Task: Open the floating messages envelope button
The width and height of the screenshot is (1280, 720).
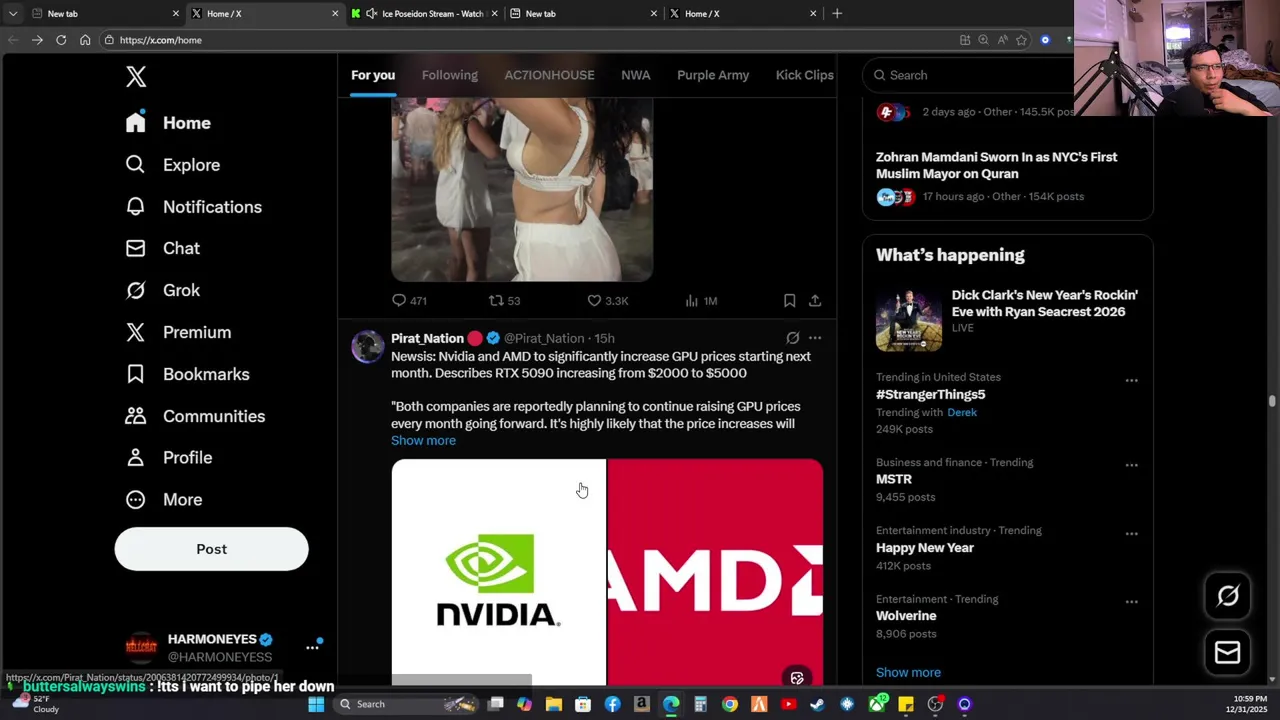Action: pyautogui.click(x=1228, y=653)
